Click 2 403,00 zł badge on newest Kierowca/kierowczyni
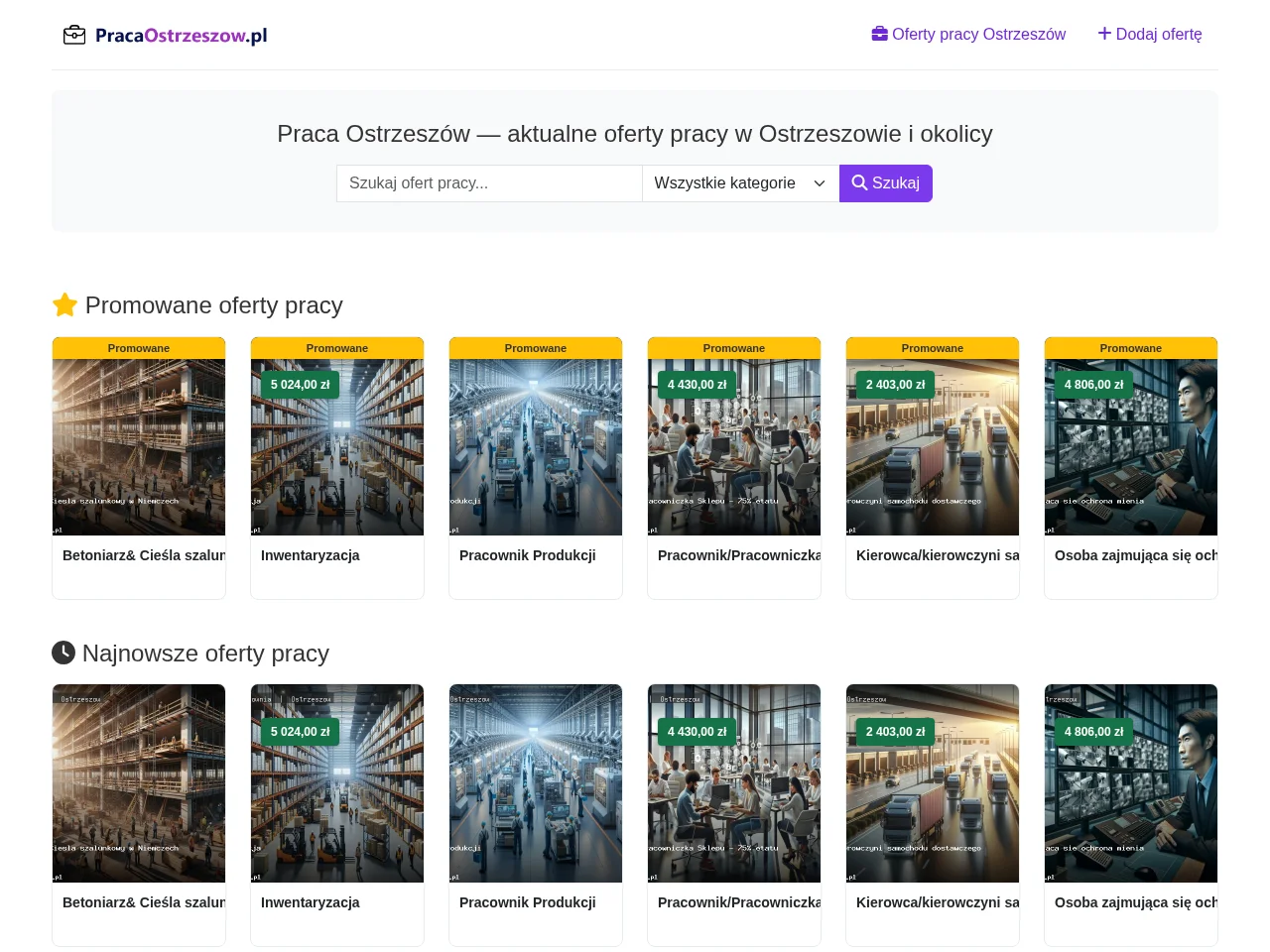Viewport: 1270px width, 952px height. coord(896,732)
